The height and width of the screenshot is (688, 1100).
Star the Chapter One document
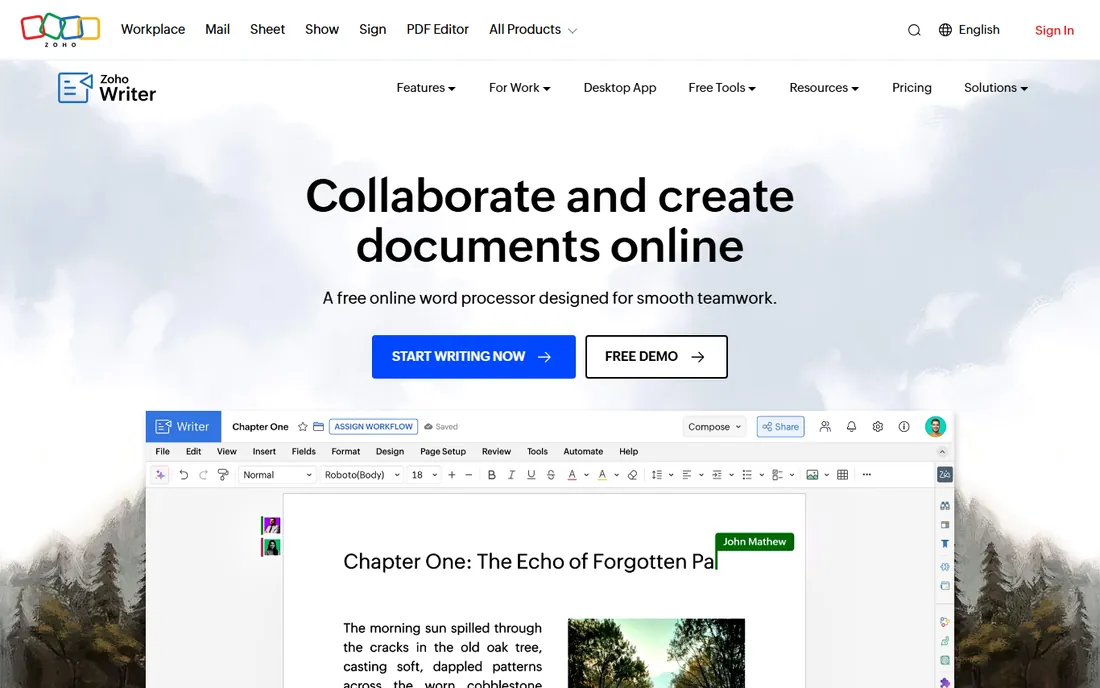click(302, 426)
